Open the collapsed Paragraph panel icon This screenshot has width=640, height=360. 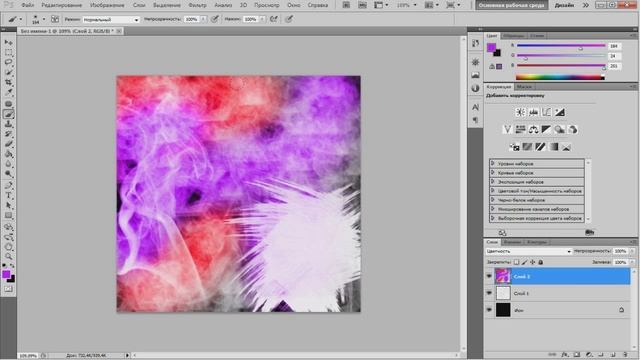click(x=475, y=120)
